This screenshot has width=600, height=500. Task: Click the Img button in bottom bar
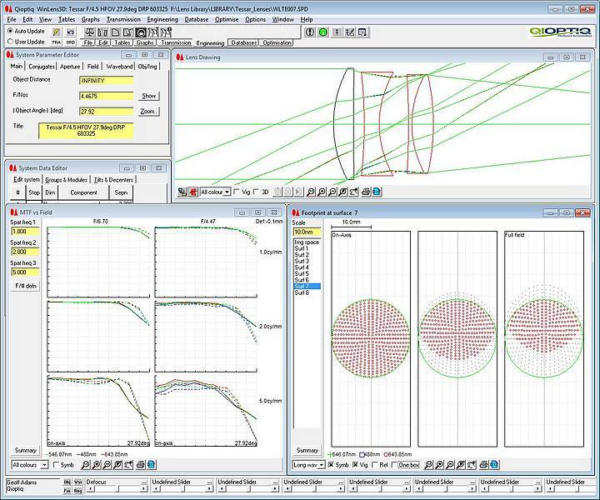78,490
